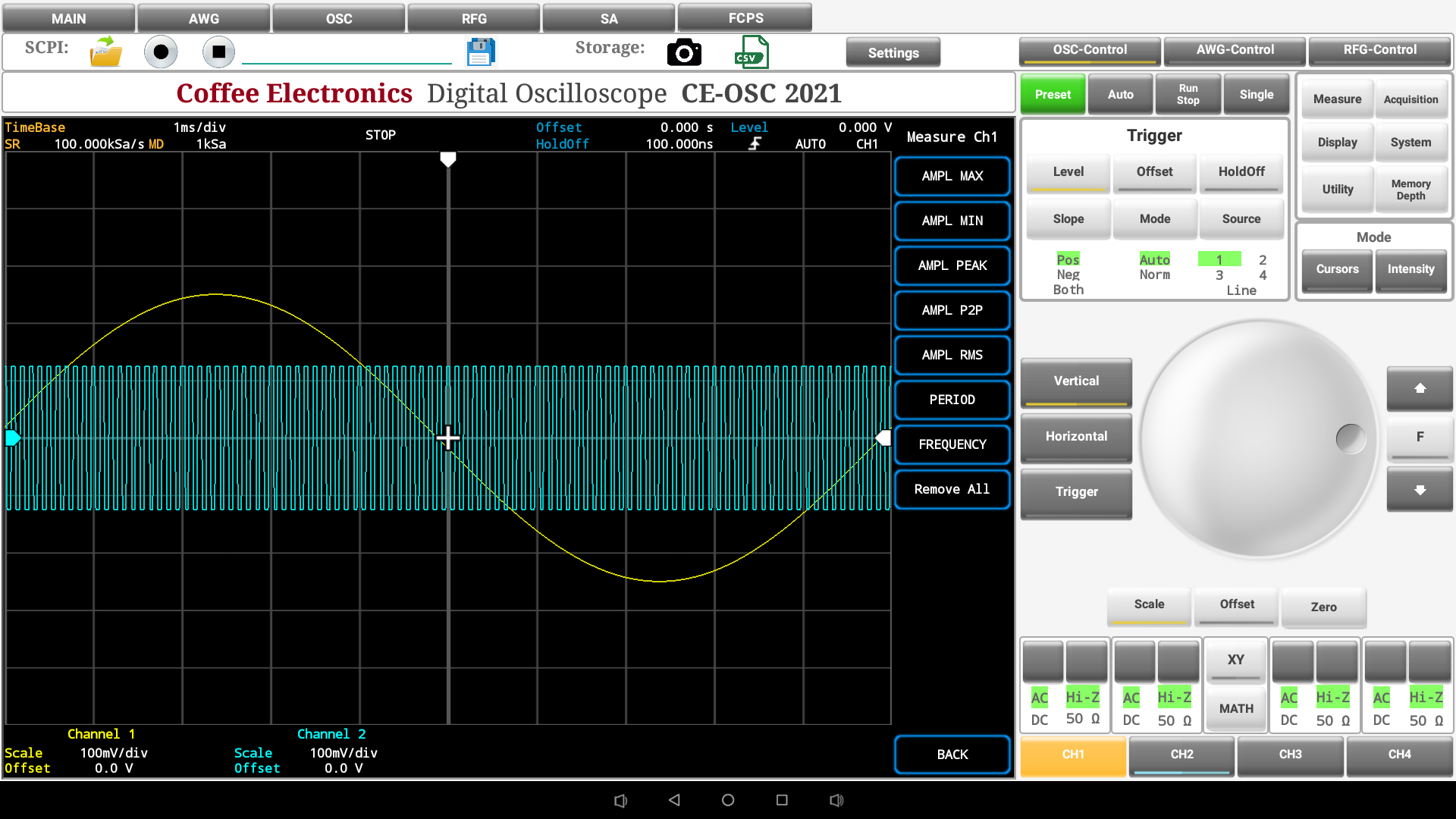This screenshot has width=1456, height=819.
Task: Toggle Run Stop acquisition button
Action: click(x=1188, y=95)
